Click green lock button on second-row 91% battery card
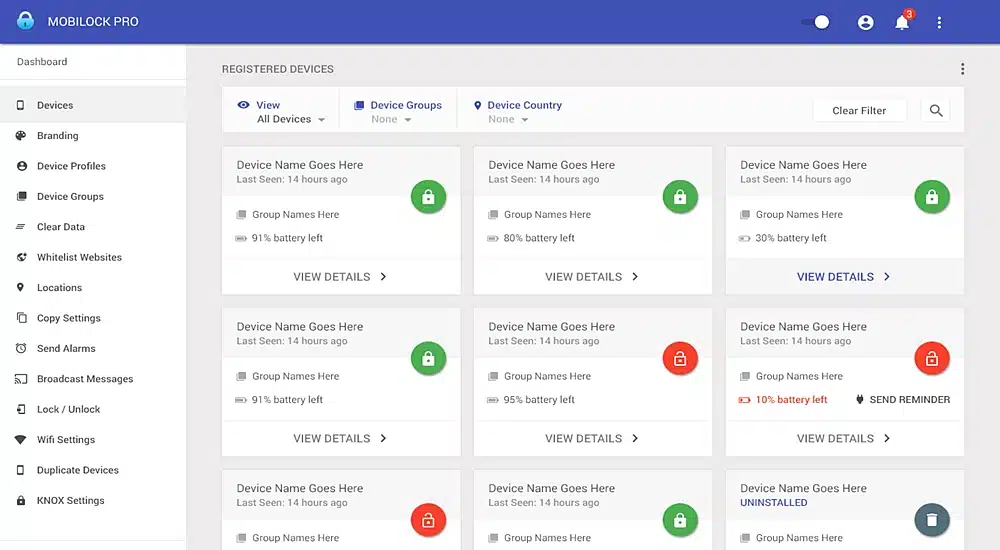The height and width of the screenshot is (550, 1000). (x=428, y=359)
